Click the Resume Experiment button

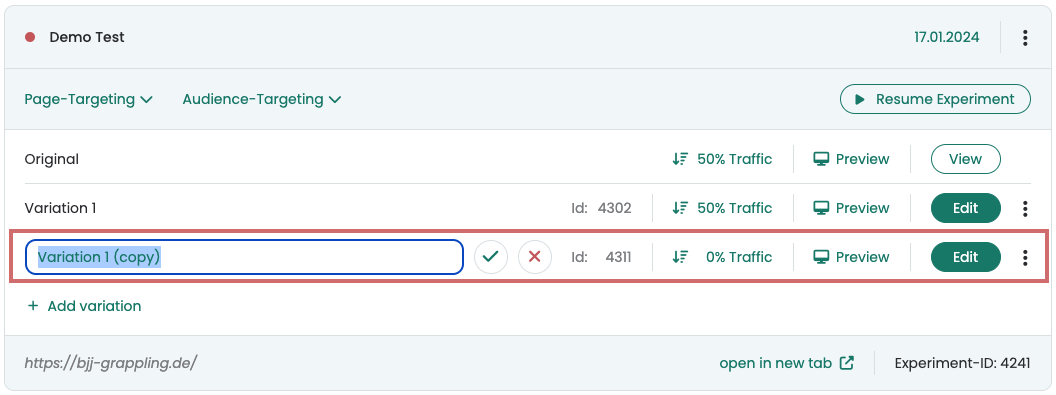tap(935, 100)
